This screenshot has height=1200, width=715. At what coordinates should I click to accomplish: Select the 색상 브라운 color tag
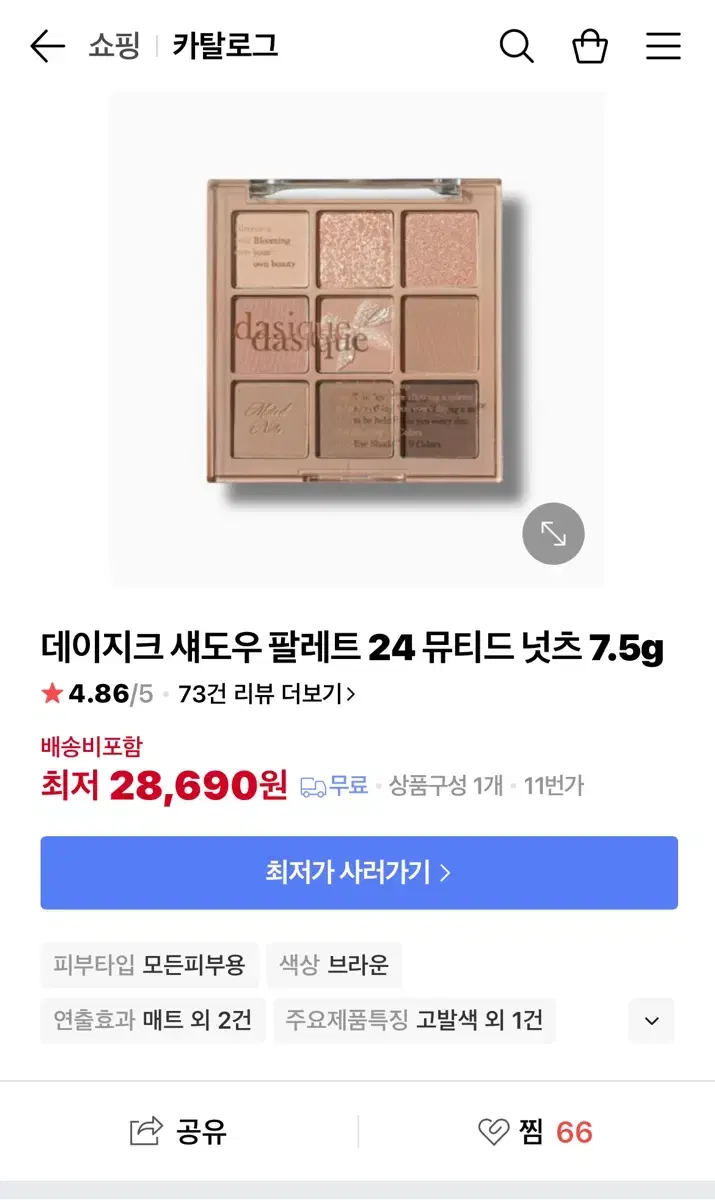[x=334, y=965]
